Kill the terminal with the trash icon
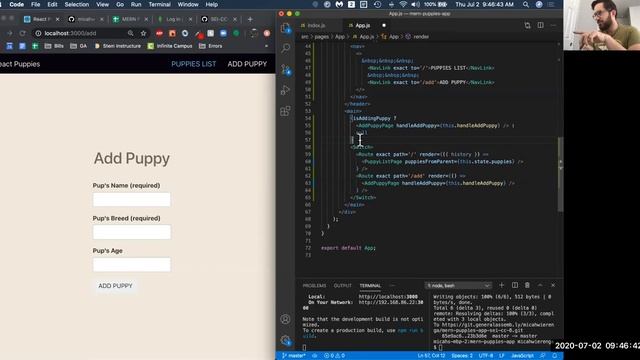 [527, 285]
